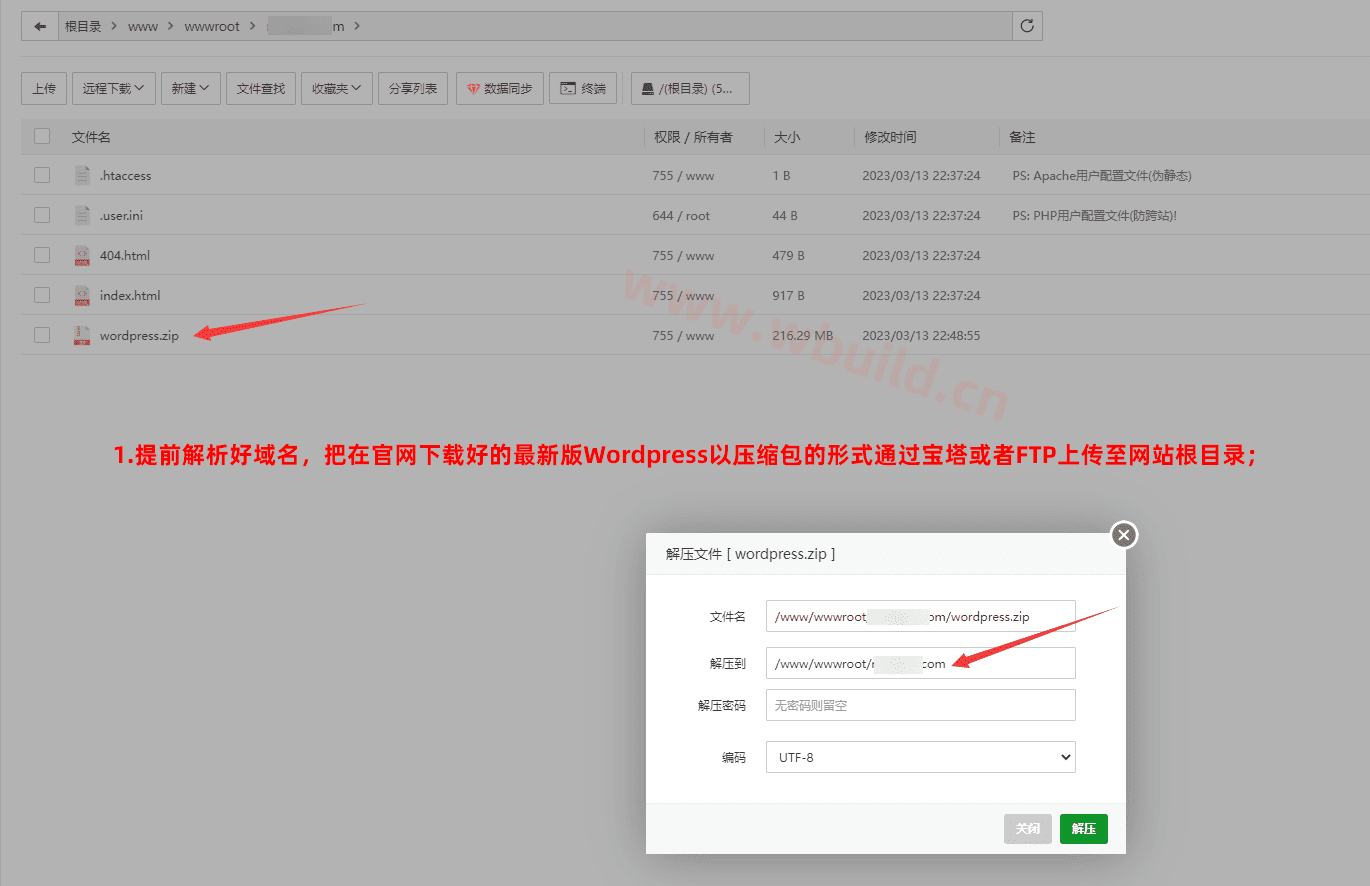1370x886 pixels.
Task: Open the 远程下载 dropdown
Action: (x=113, y=88)
